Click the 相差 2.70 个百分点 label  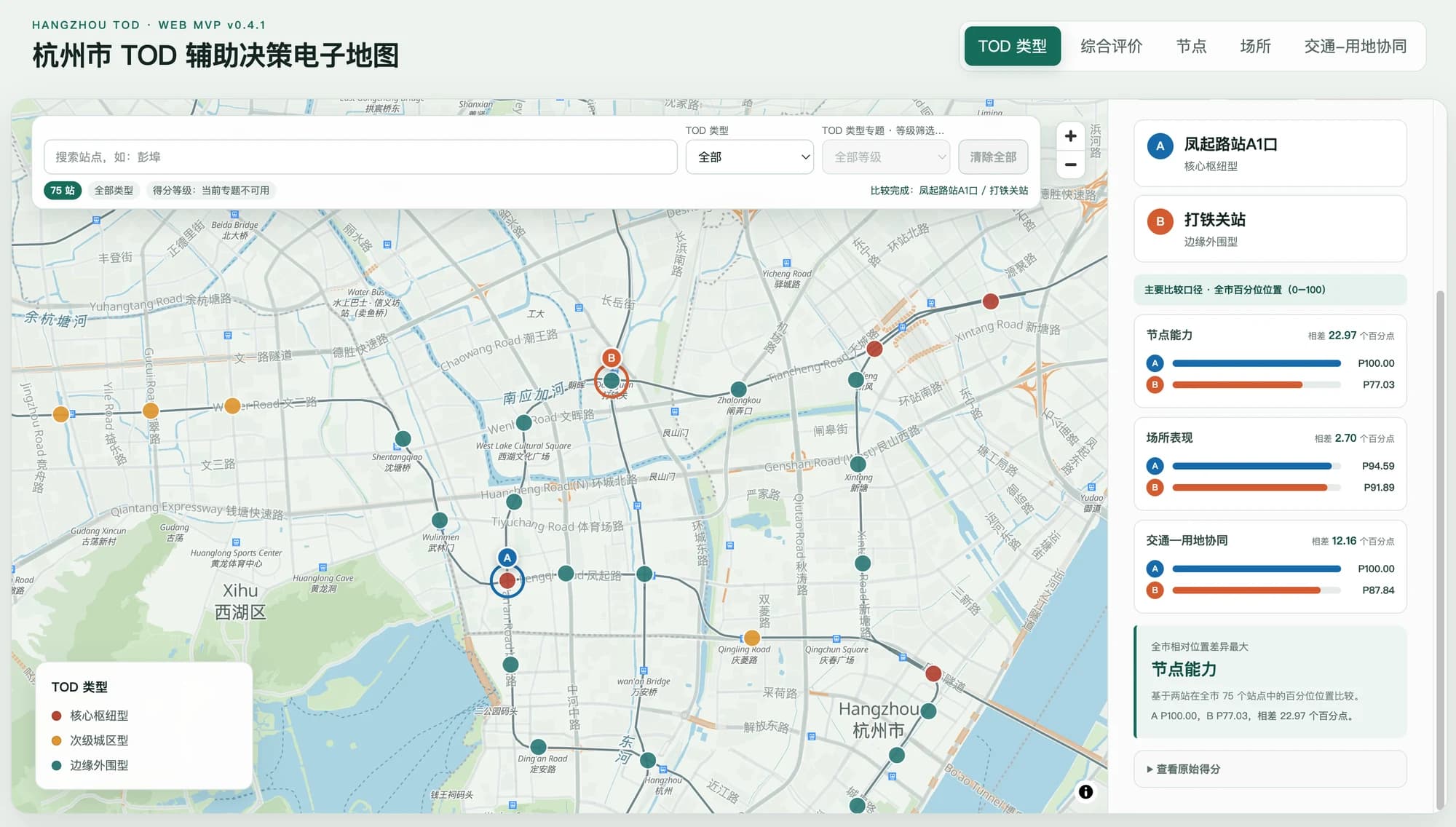coord(1354,438)
